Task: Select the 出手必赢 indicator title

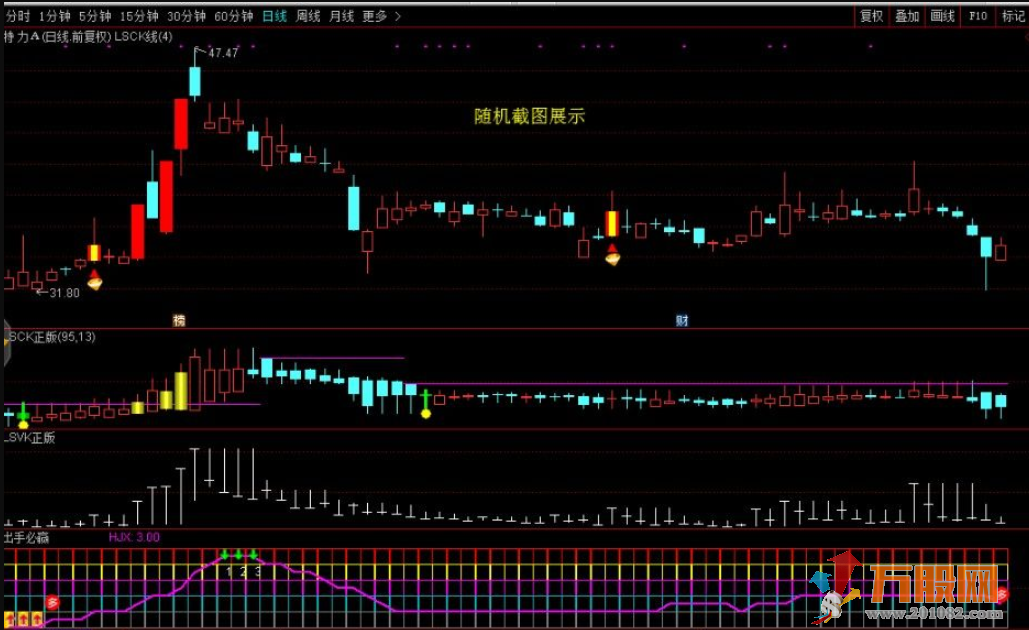Action: pyautogui.click(x=26, y=537)
